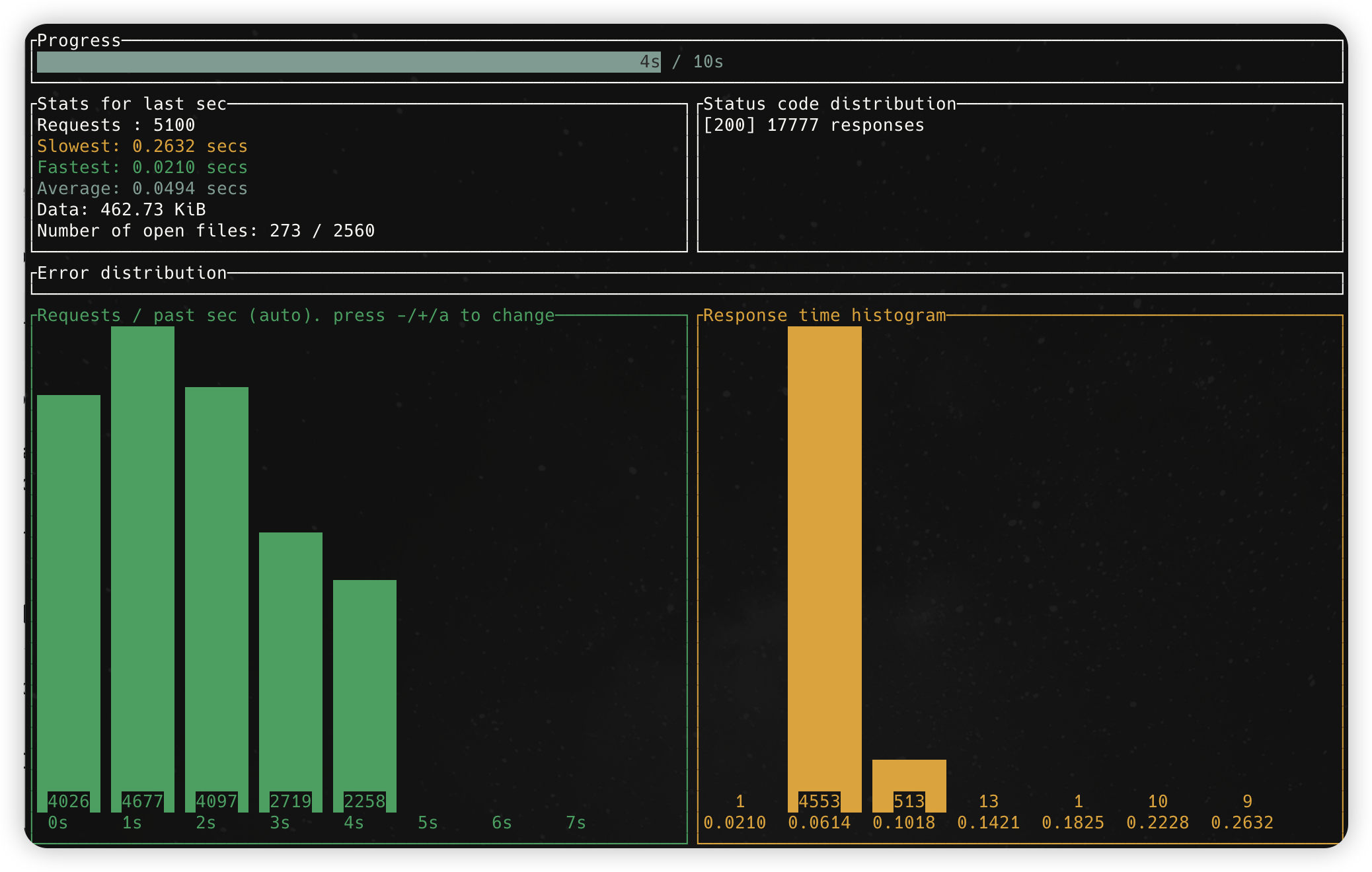Select the Slowest 0.2632 secs line
The width and height of the screenshot is (1372, 872).
pos(142,147)
